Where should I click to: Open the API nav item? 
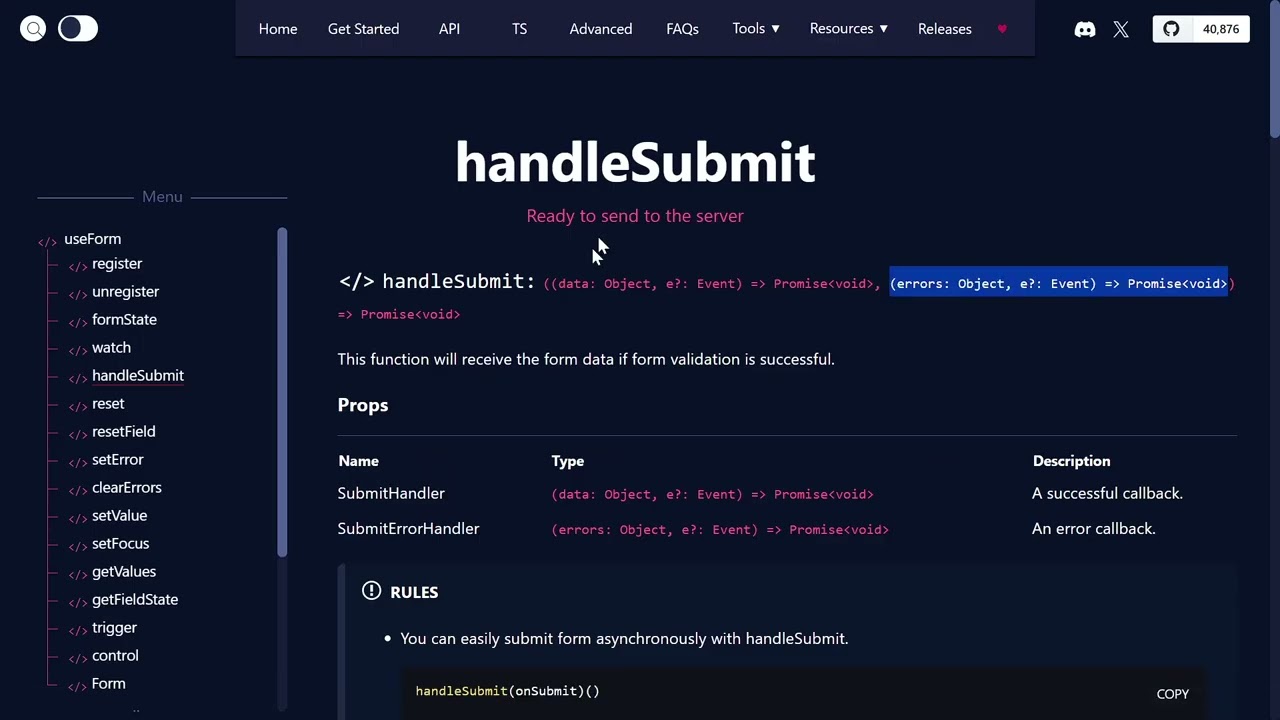(449, 29)
